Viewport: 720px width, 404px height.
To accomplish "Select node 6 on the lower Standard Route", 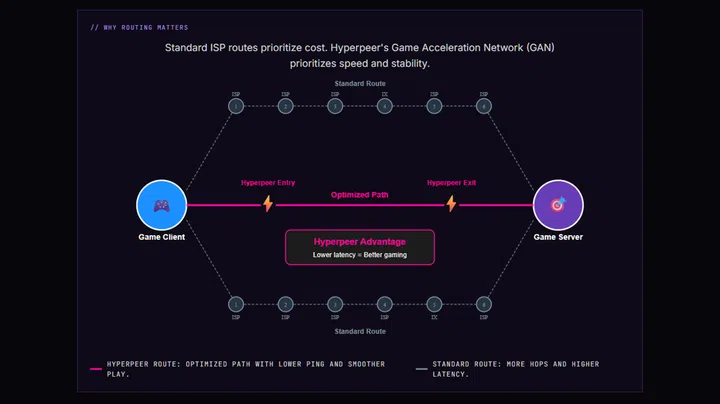I will coord(484,304).
